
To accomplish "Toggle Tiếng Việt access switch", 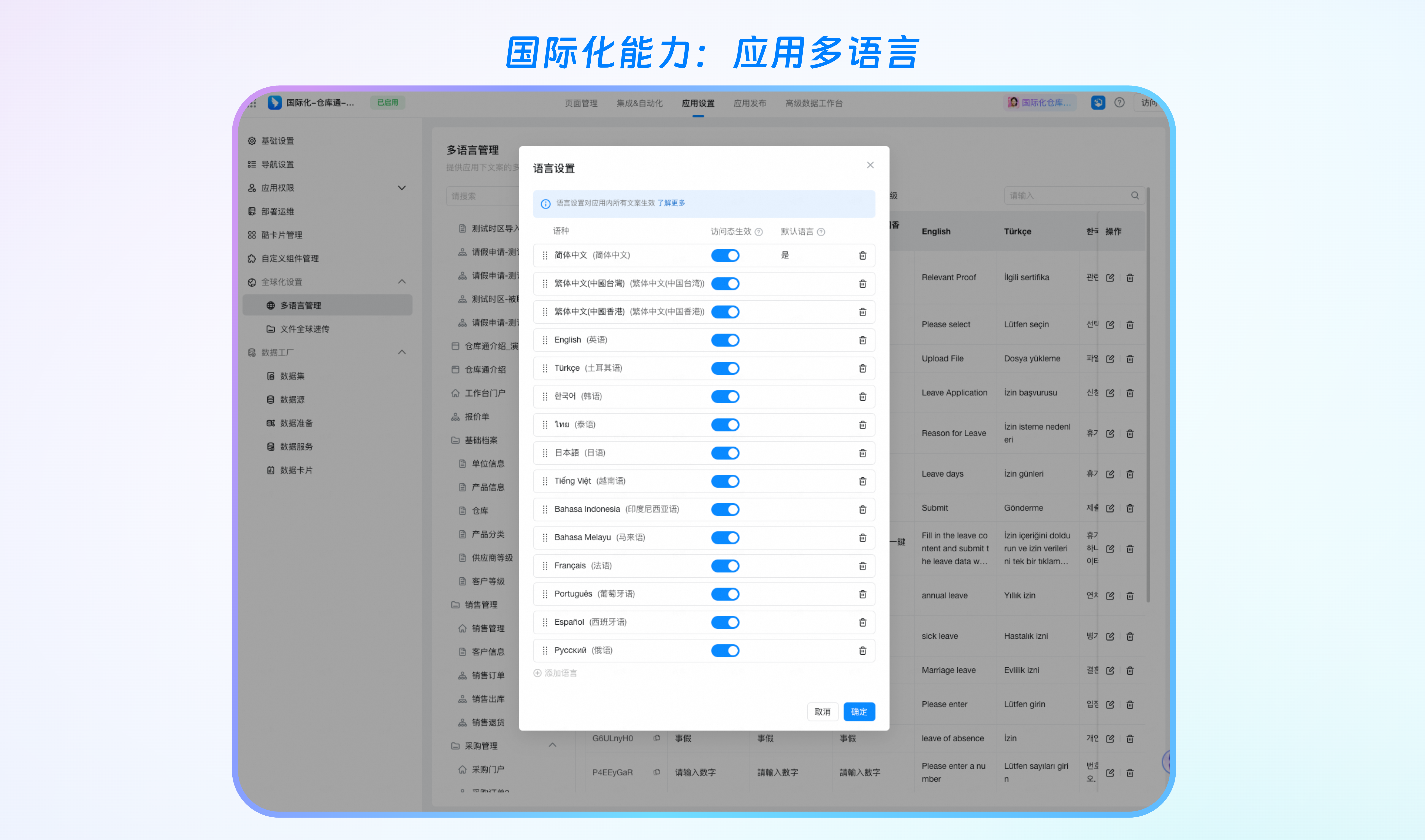I will pyautogui.click(x=725, y=481).
